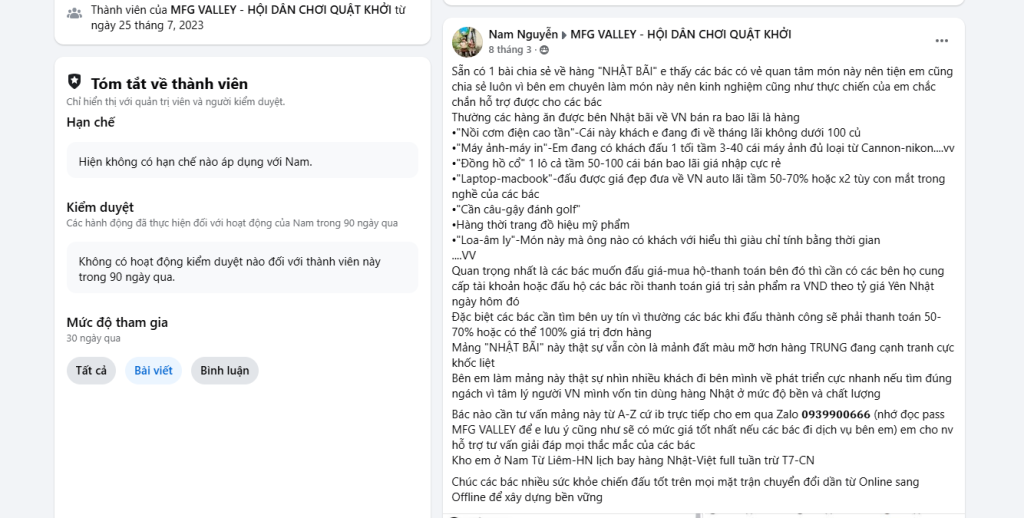Open the Nam Nguyễn profile link
This screenshot has height=518, width=1024.
(x=522, y=34)
